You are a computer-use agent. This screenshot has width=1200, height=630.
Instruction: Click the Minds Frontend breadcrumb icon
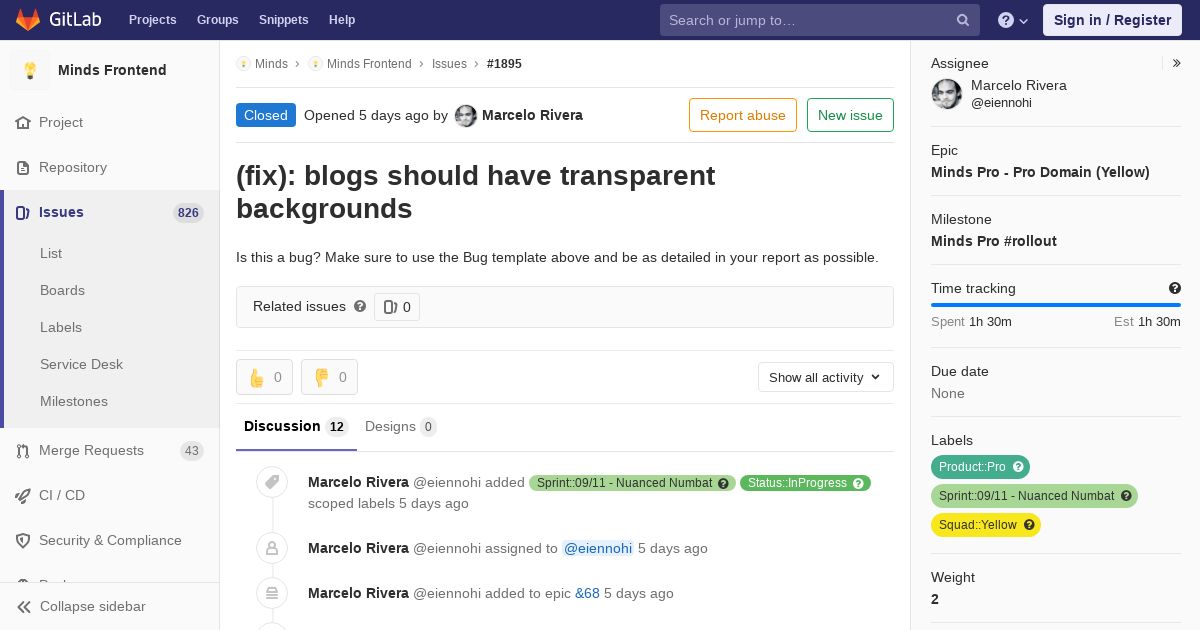(x=315, y=64)
